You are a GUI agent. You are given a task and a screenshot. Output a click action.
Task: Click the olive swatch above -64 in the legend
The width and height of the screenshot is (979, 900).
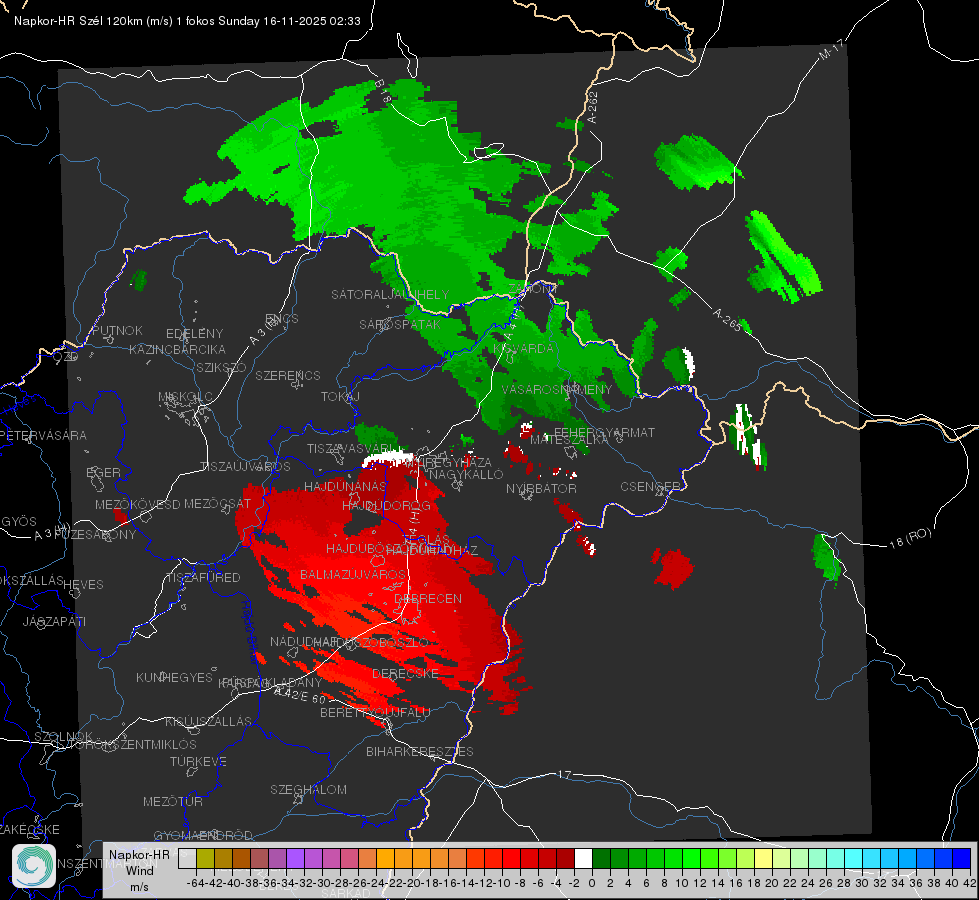pyautogui.click(x=205, y=858)
